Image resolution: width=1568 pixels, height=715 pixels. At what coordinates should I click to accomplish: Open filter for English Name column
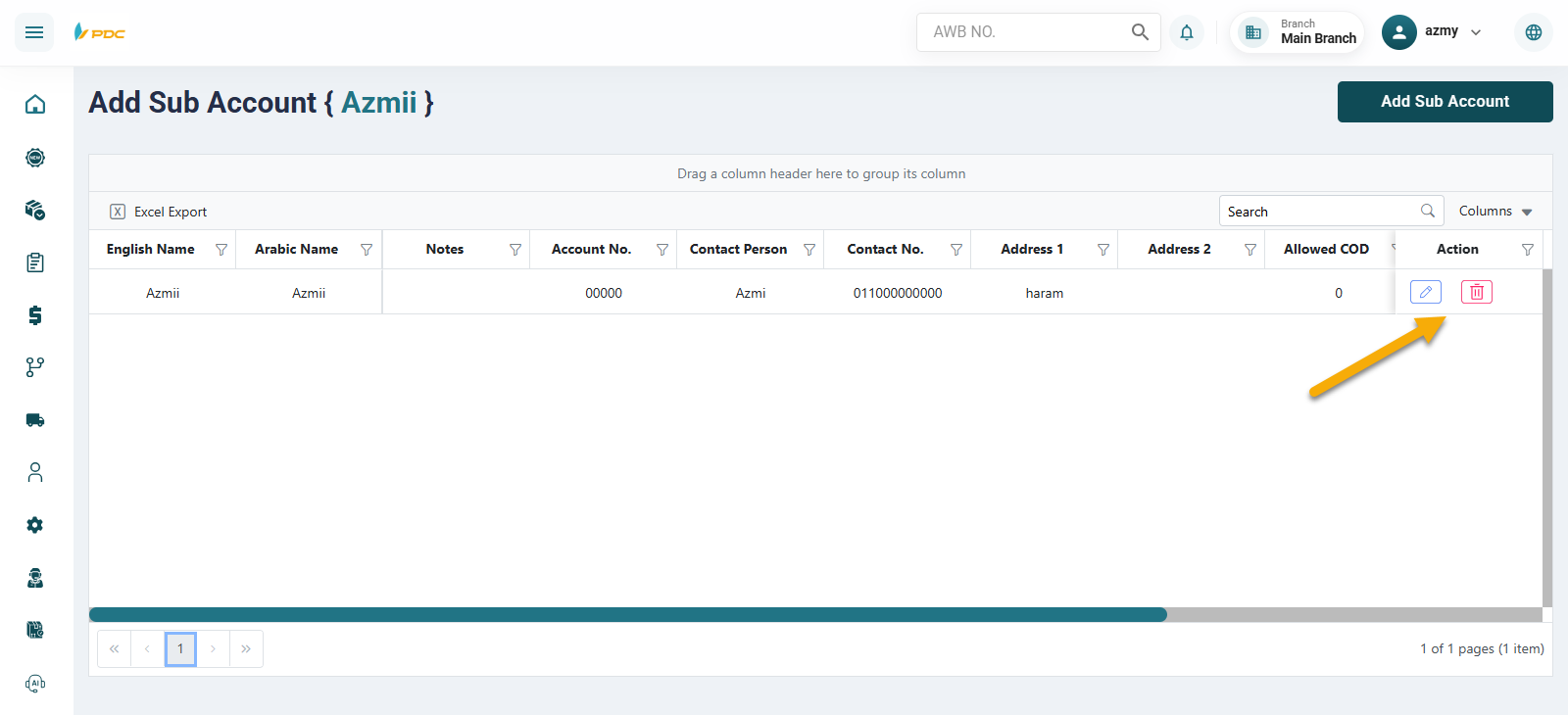tap(221, 250)
